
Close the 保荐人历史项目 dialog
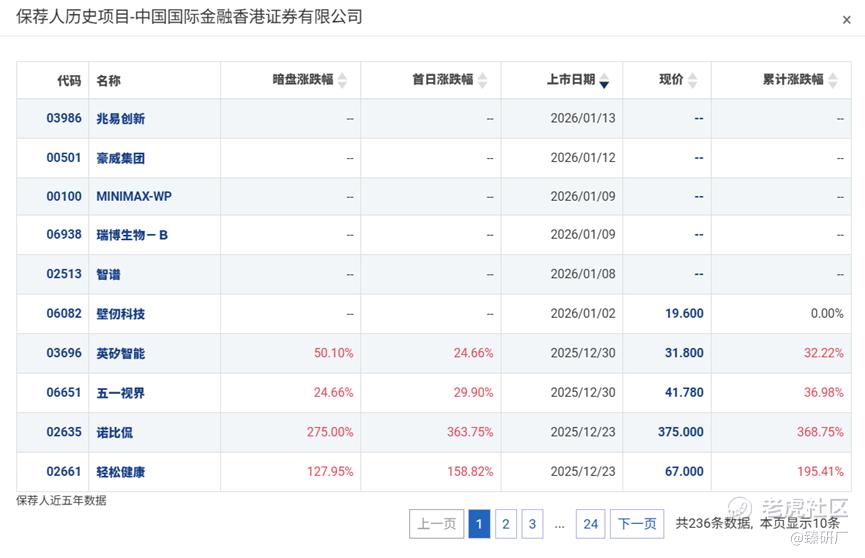tap(847, 19)
